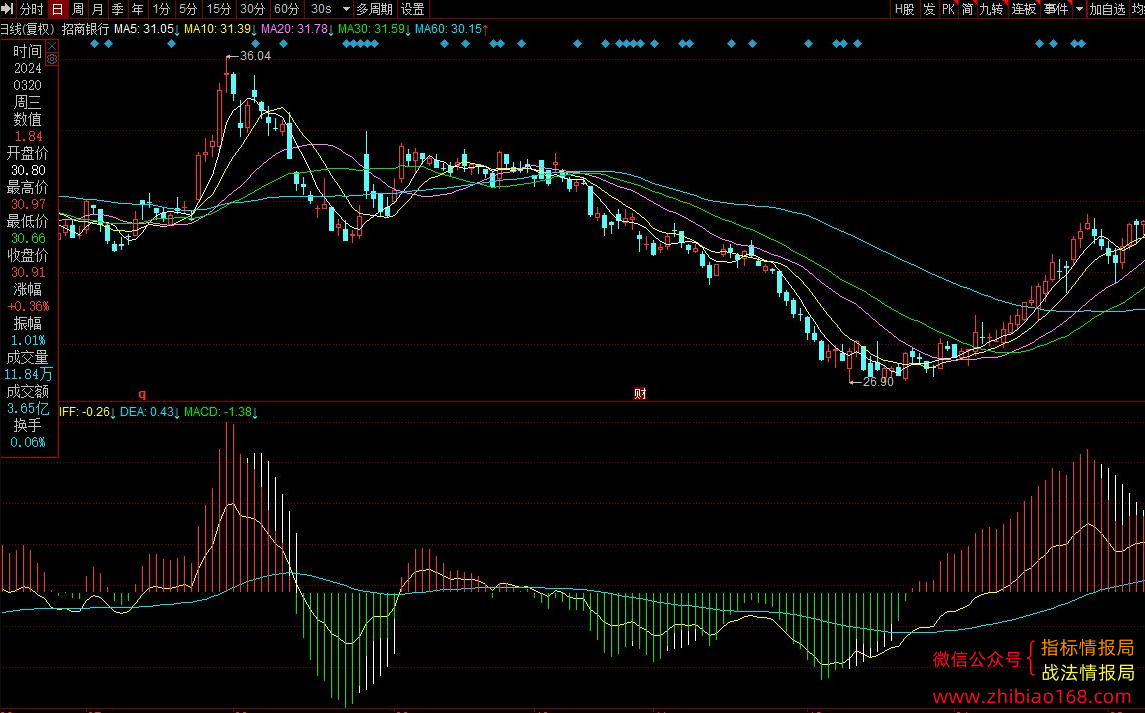The height and width of the screenshot is (713, 1145).
Task: Click the DIFF: -0.26 indicator label
Action: coord(87,412)
